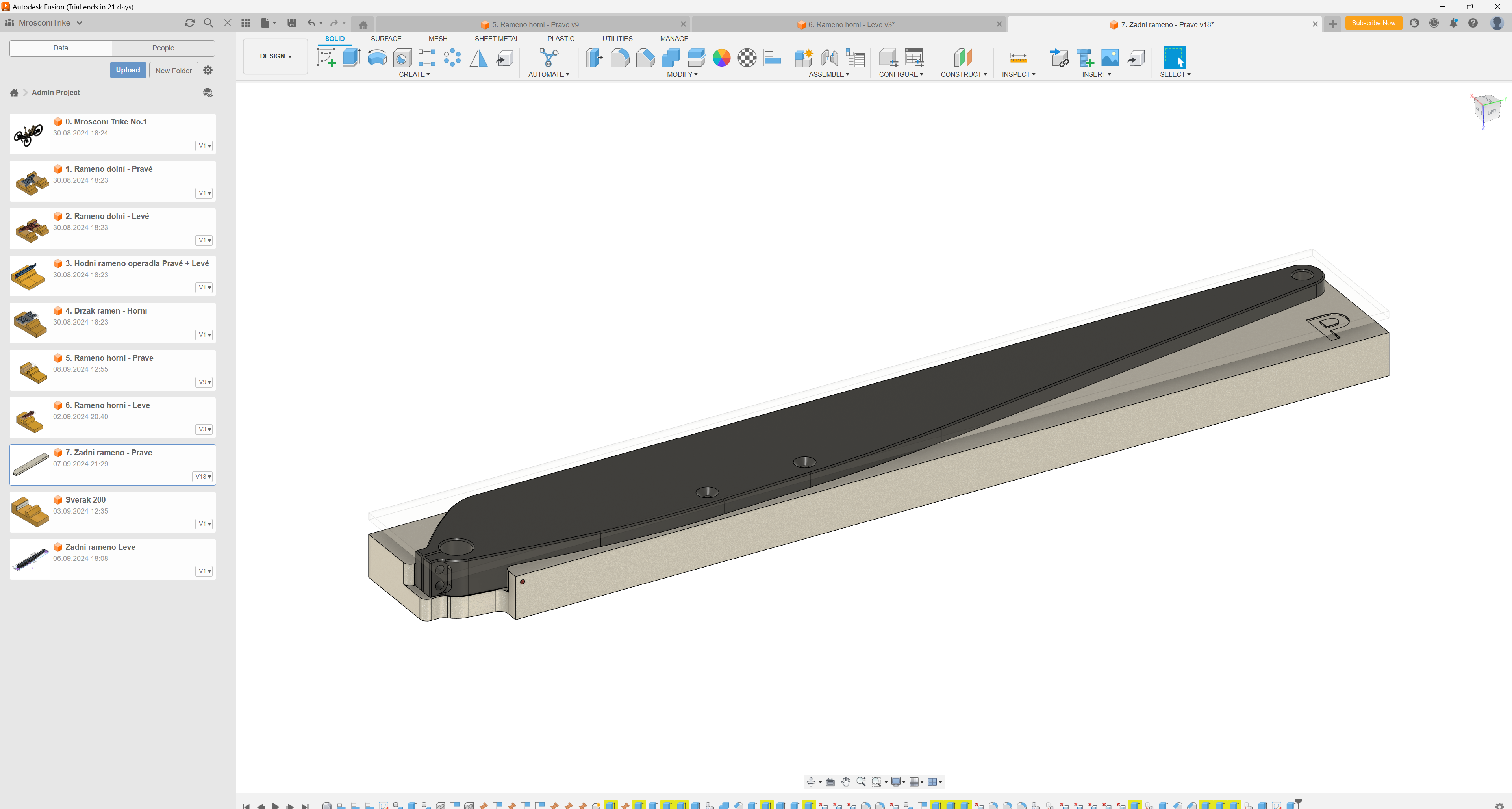Click the Upload button
The image size is (1512, 809).
coord(127,70)
